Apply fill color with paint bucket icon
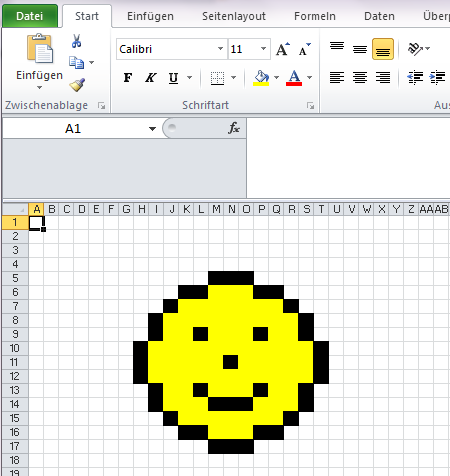 [261, 78]
